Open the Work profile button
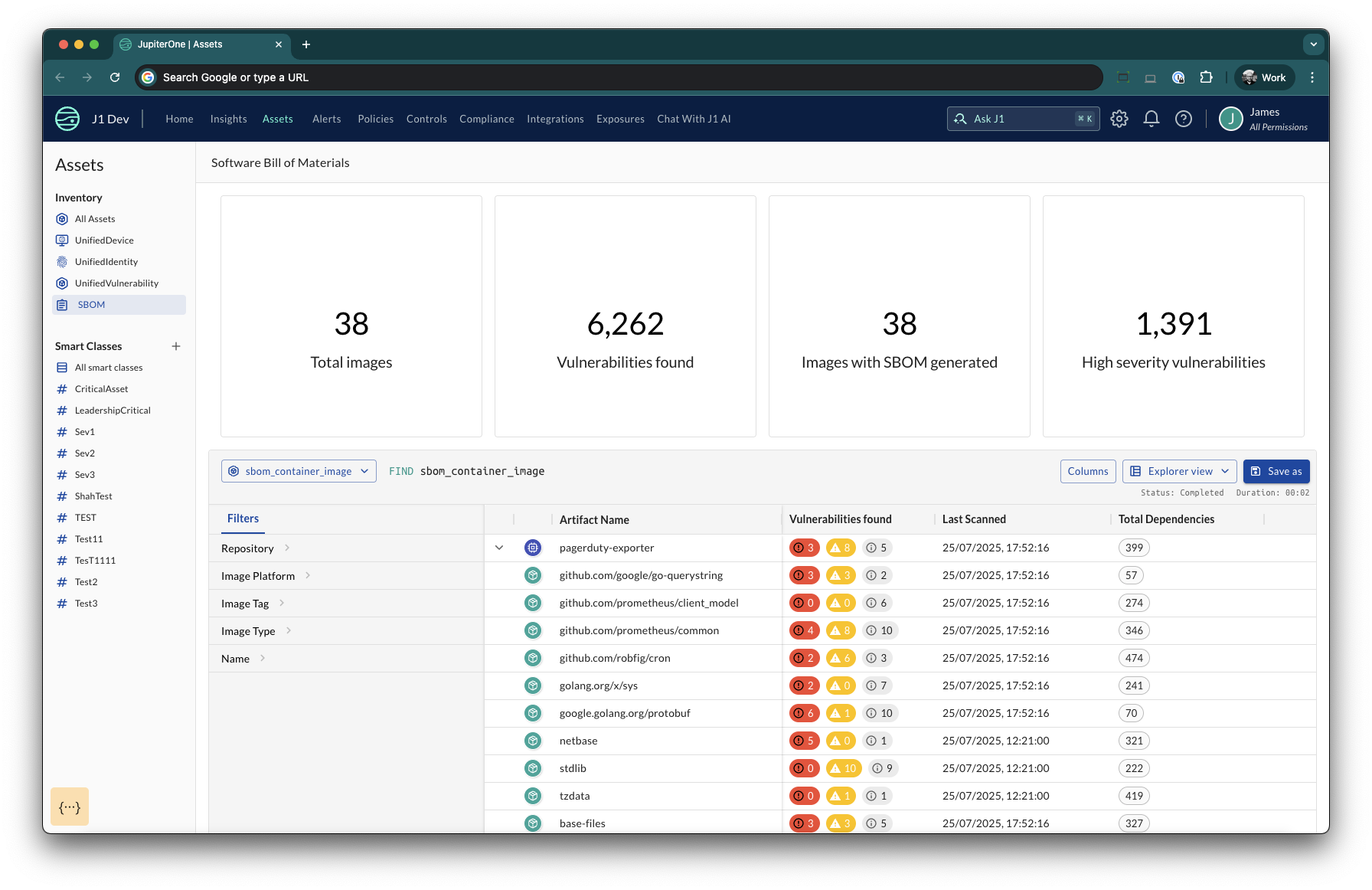 coord(1264,77)
